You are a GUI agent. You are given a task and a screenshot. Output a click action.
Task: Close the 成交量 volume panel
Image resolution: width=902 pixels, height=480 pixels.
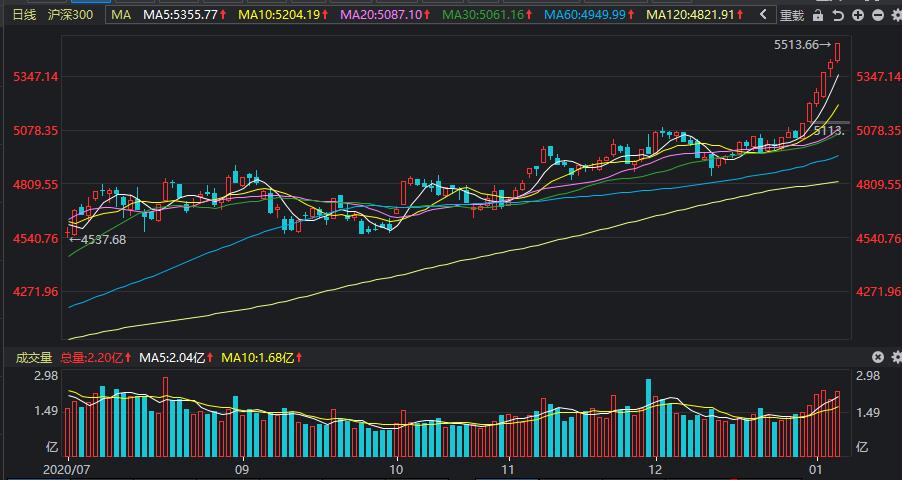pos(878,357)
